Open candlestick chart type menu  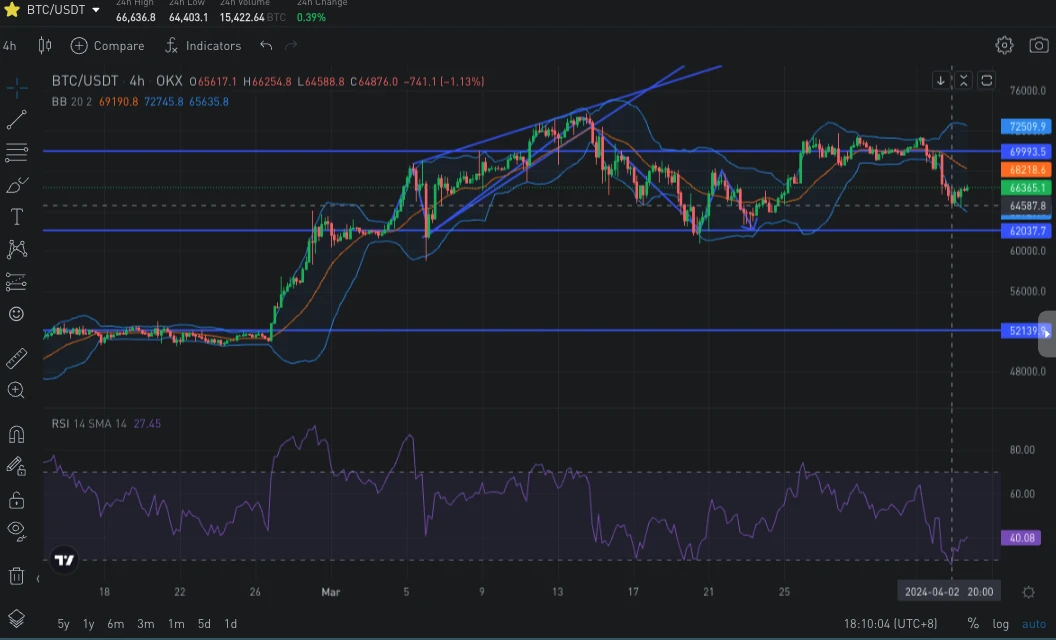pyautogui.click(x=44, y=45)
